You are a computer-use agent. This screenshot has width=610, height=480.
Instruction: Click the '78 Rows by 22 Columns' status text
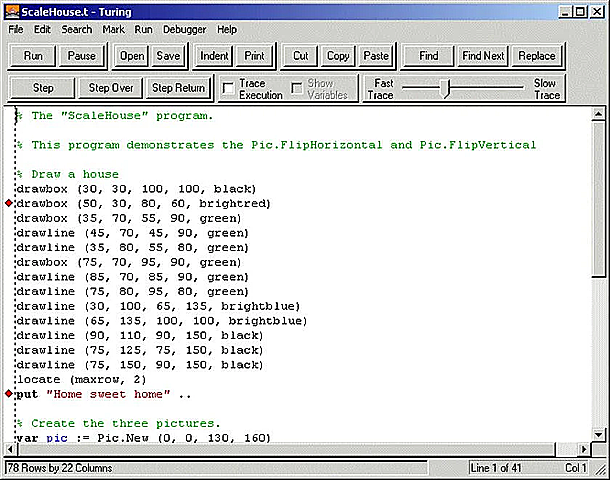(x=60, y=468)
